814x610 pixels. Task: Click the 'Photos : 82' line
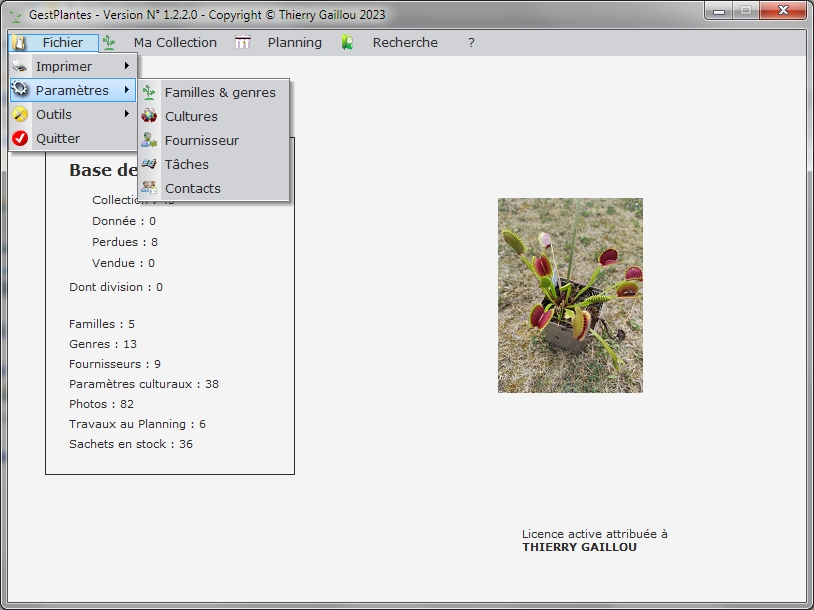click(x=101, y=404)
